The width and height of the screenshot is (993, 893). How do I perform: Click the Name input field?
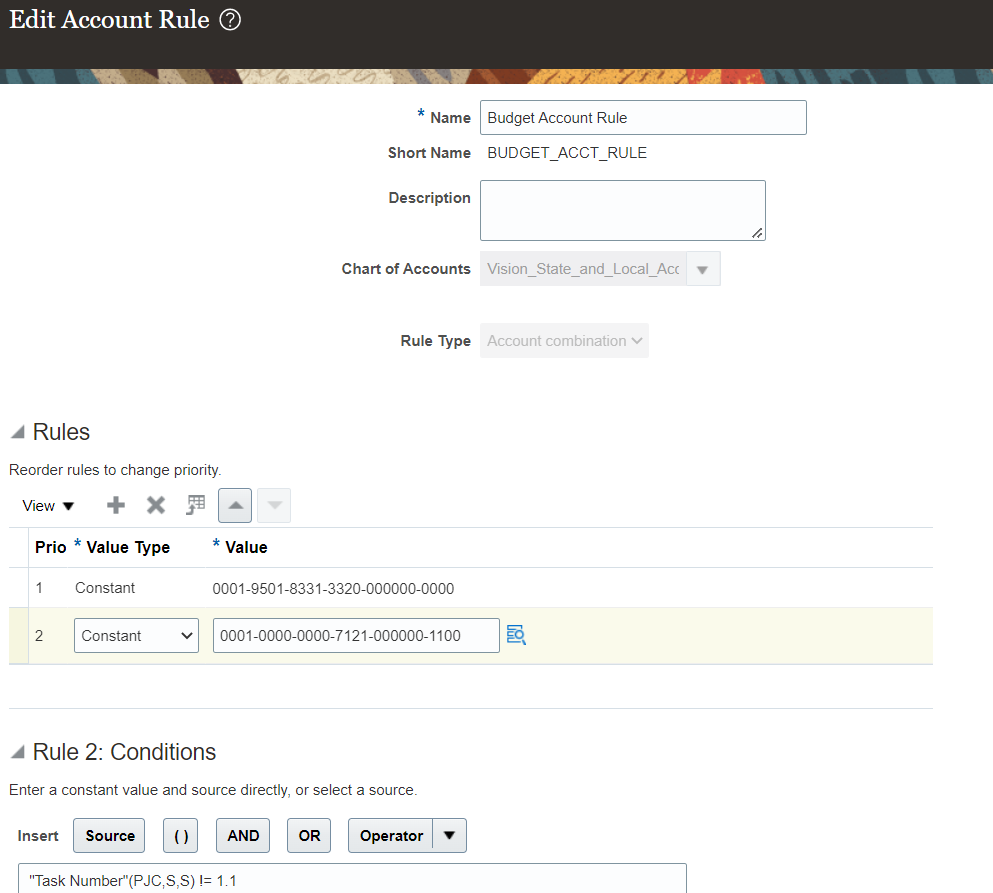coord(643,118)
